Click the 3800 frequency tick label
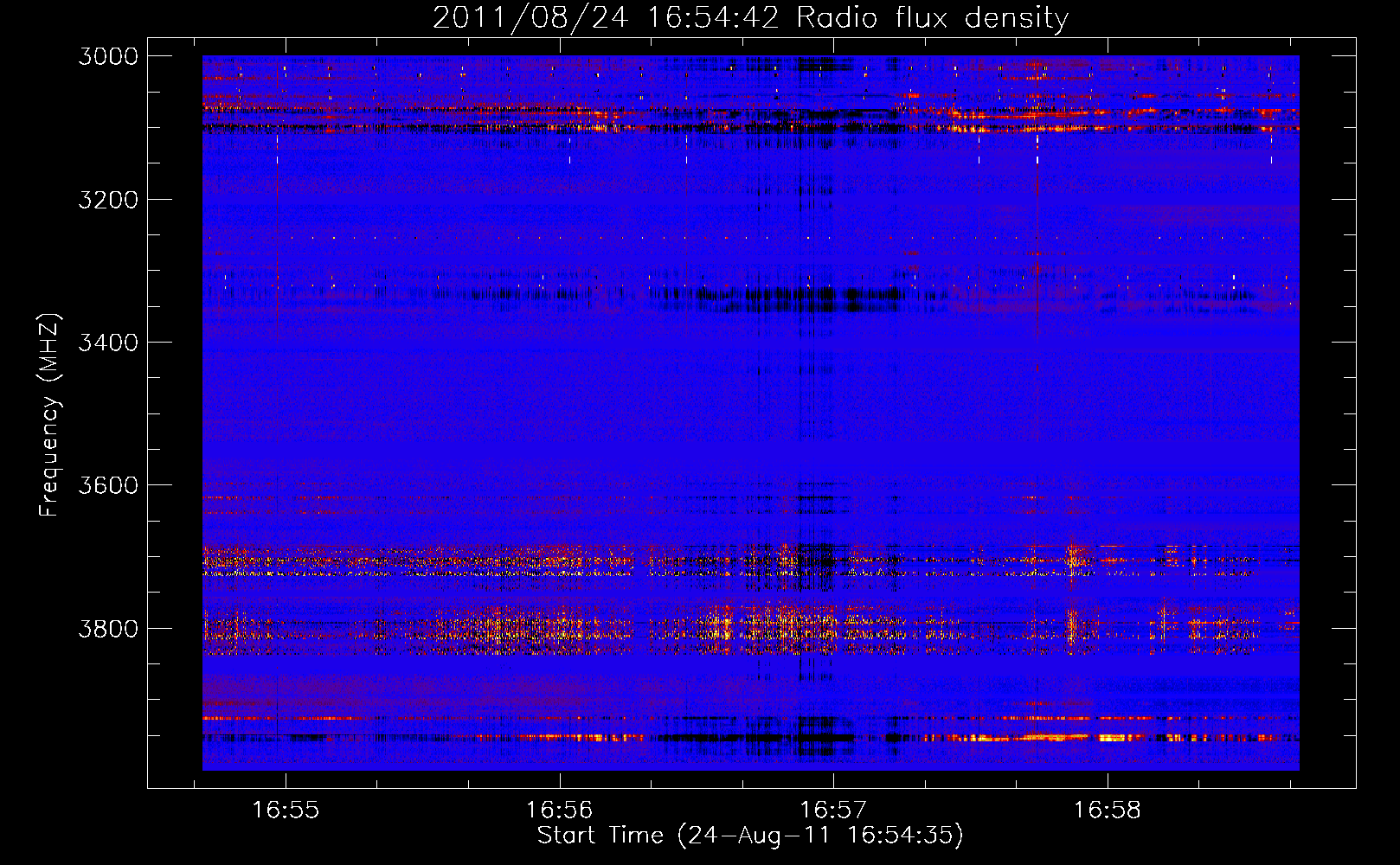 108,628
